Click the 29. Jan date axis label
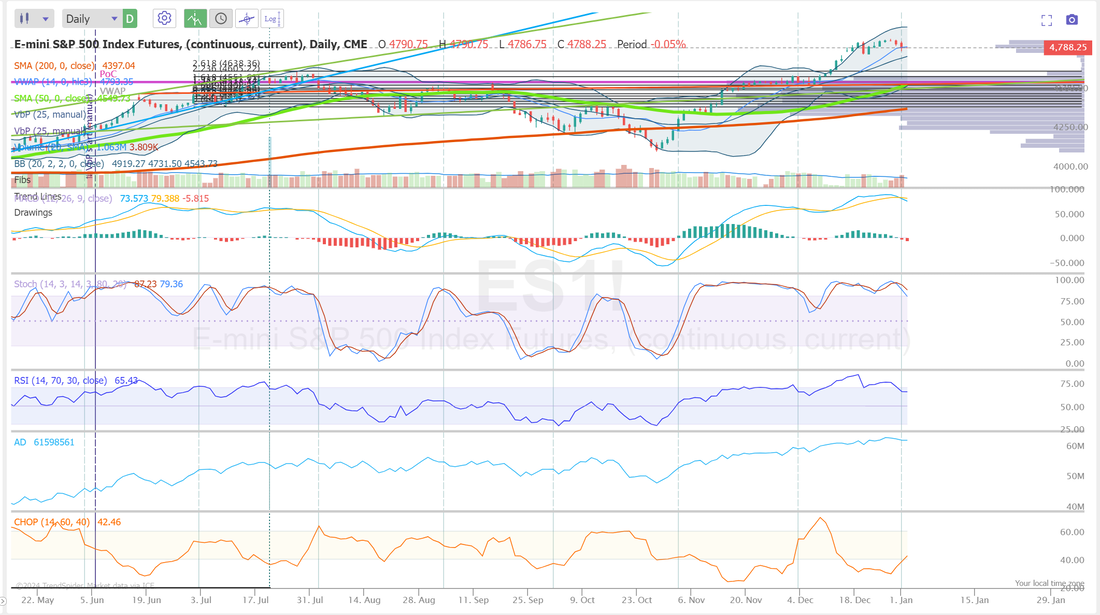Screen dimensions: 1100x615 click(x=1051, y=600)
